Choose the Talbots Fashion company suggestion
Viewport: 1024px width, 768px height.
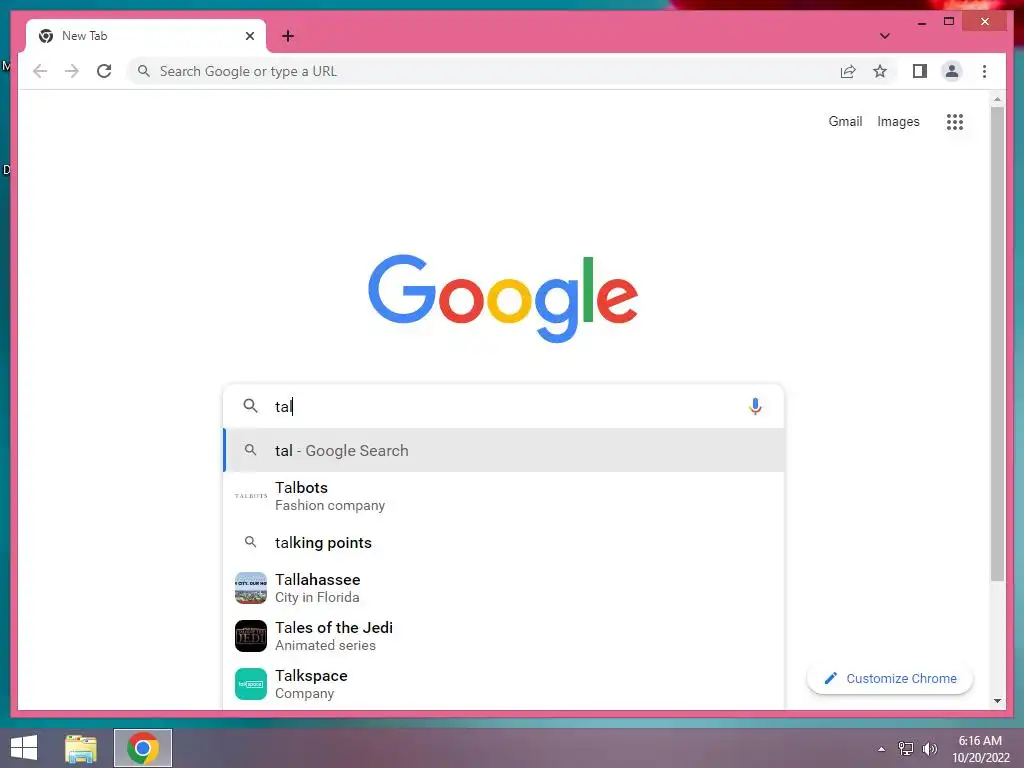[504, 496]
